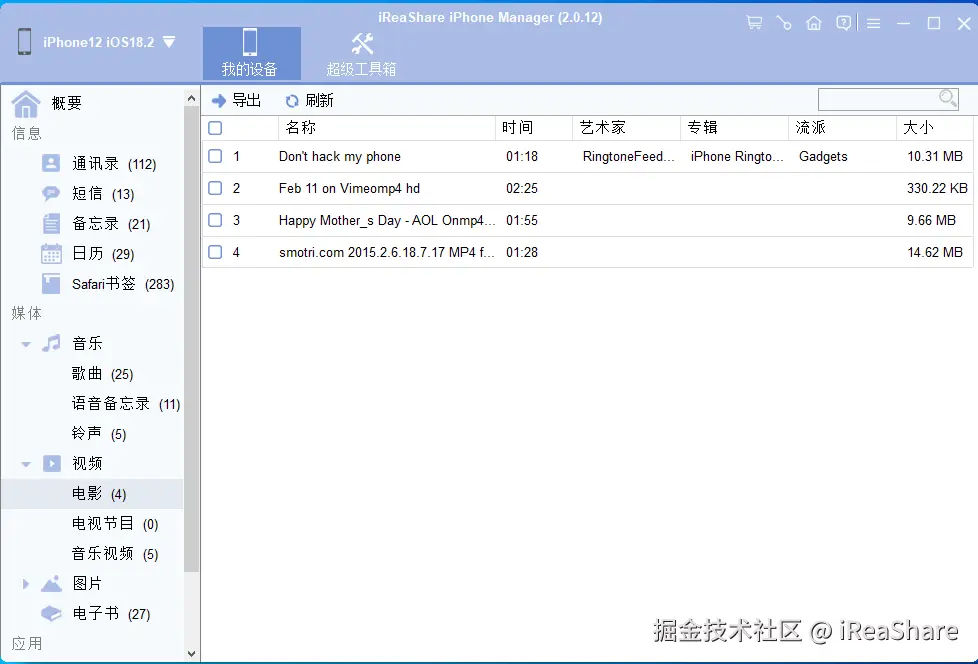Image resolution: width=978 pixels, height=664 pixels.
Task: Sort by the 专辑 column header
Action: coord(734,127)
